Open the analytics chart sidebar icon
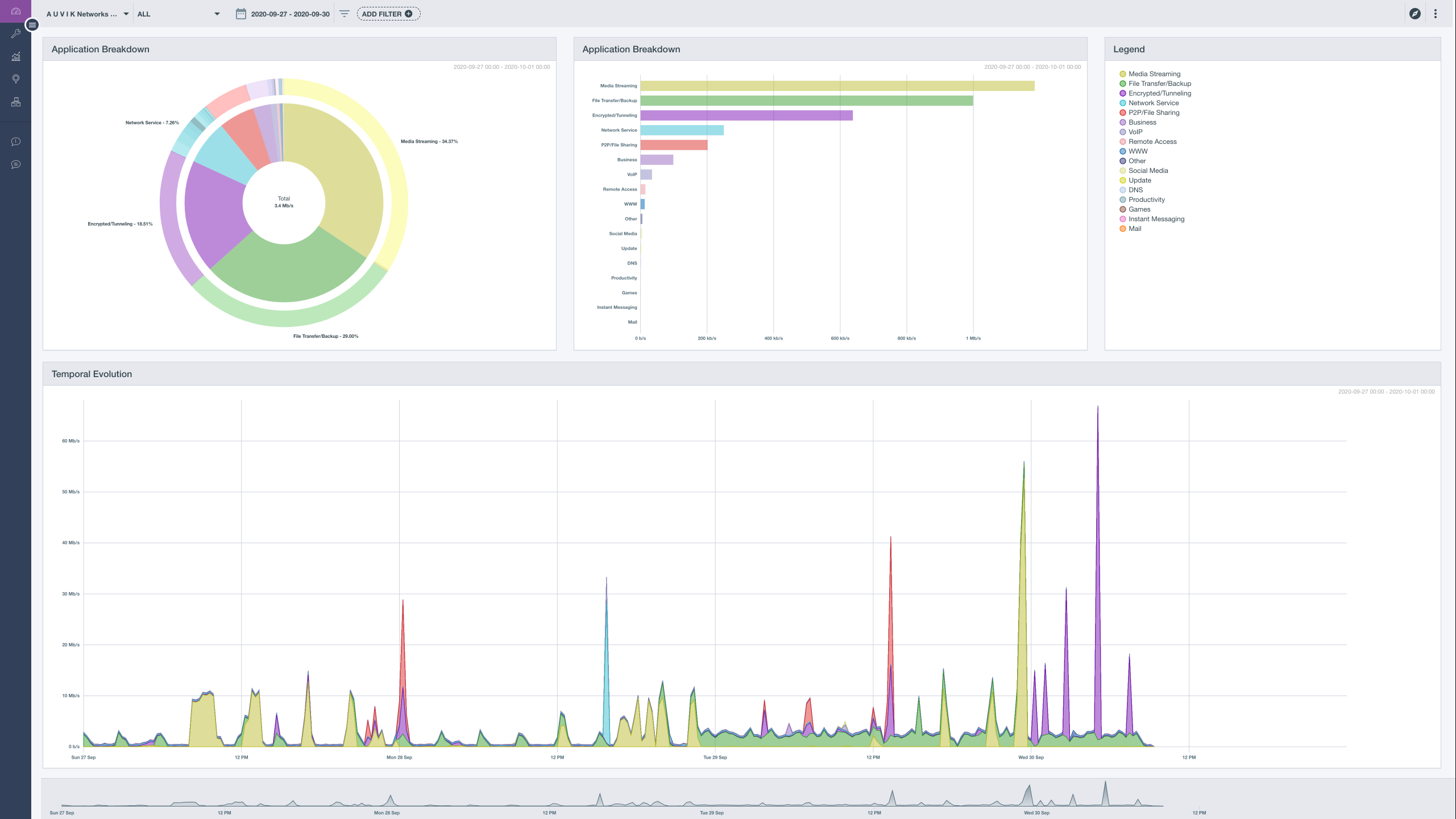The height and width of the screenshot is (819, 1456). coord(16,56)
